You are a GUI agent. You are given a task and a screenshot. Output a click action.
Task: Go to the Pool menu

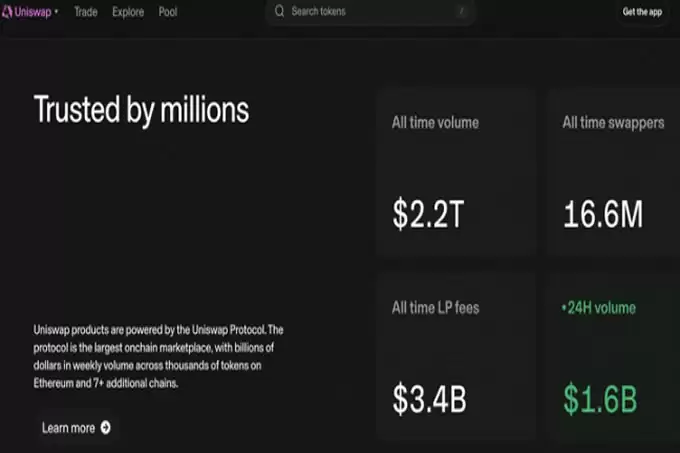168,12
